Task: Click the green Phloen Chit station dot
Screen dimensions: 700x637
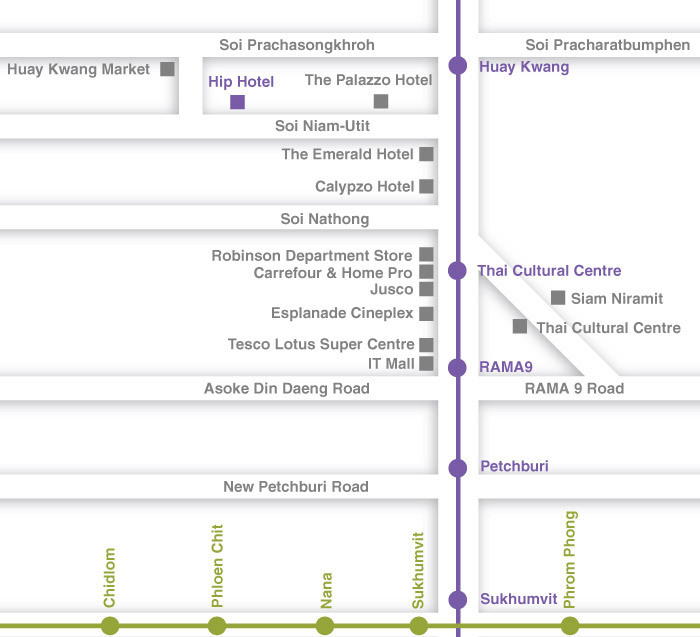Action: (x=217, y=626)
